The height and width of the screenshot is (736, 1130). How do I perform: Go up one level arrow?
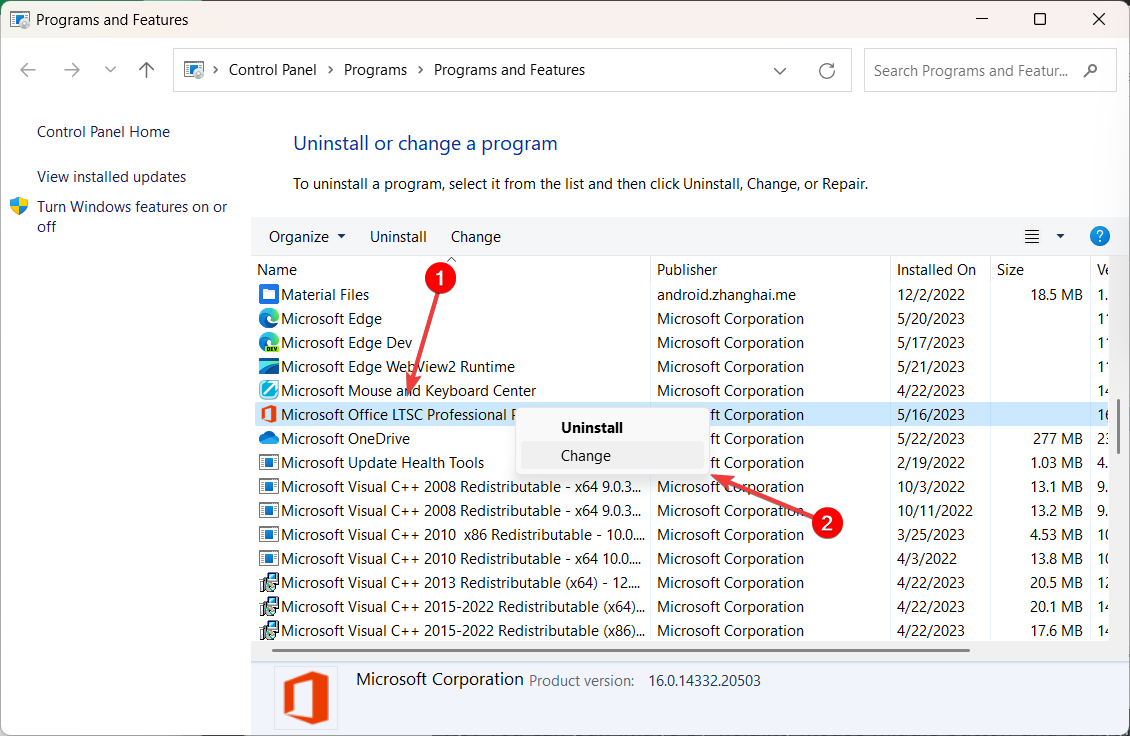click(x=146, y=70)
